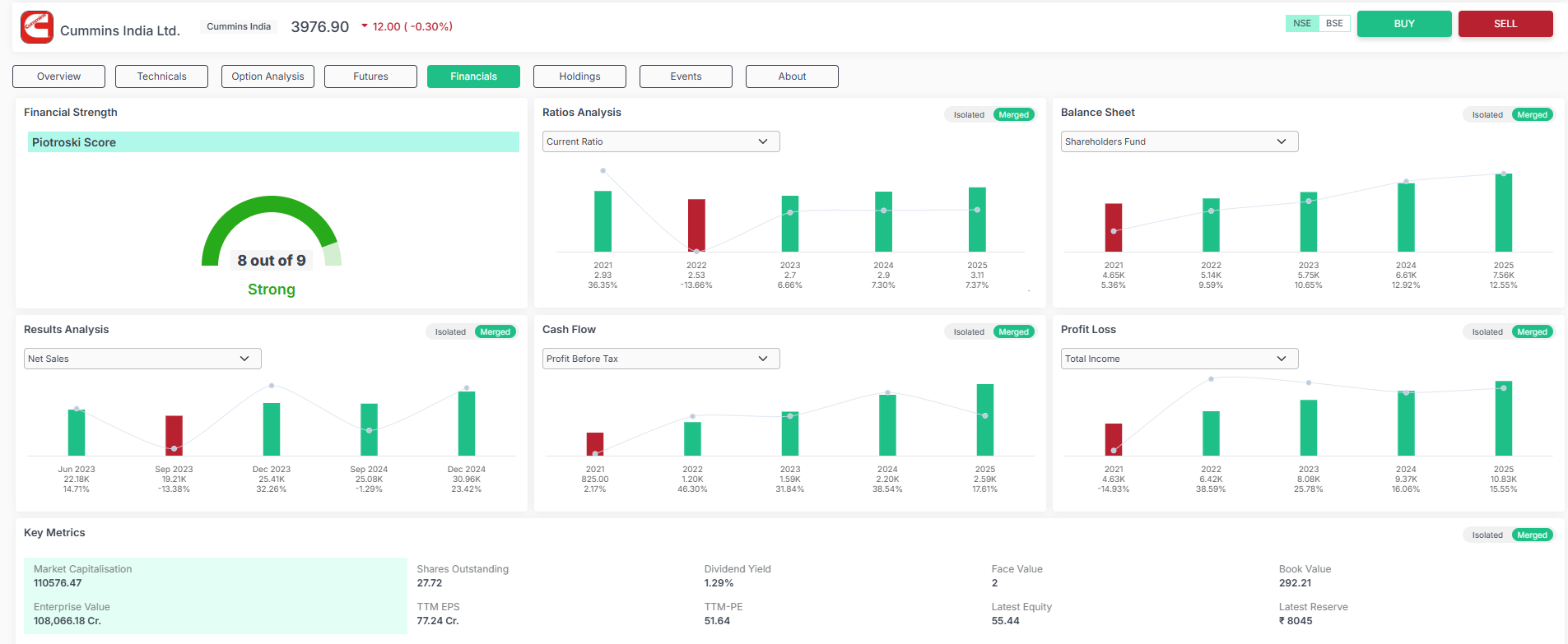Click the red Sep 2023 Net Sales bar
The image size is (1568, 644).
point(174,434)
